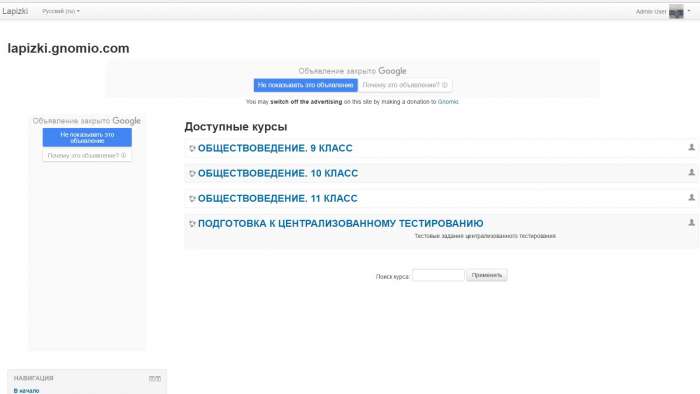
Task: Click the course icon beside ОБЩЕСТВОВЕДЕНИЕ. 11 КЛАСС
Action: (x=192, y=199)
